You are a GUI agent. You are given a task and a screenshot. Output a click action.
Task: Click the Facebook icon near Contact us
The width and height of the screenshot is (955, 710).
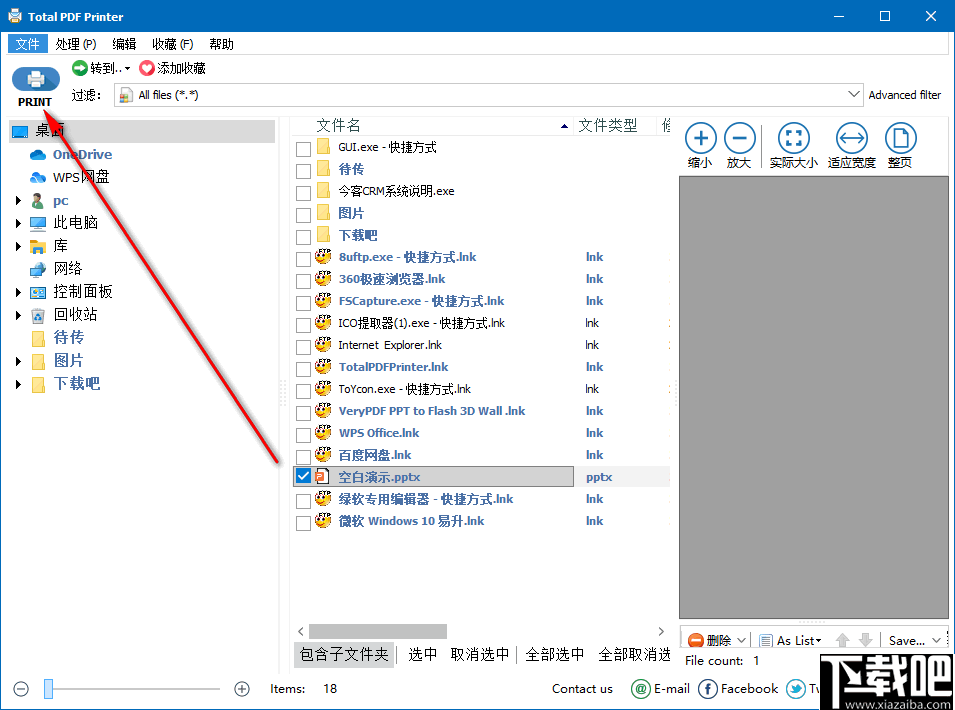coord(707,689)
